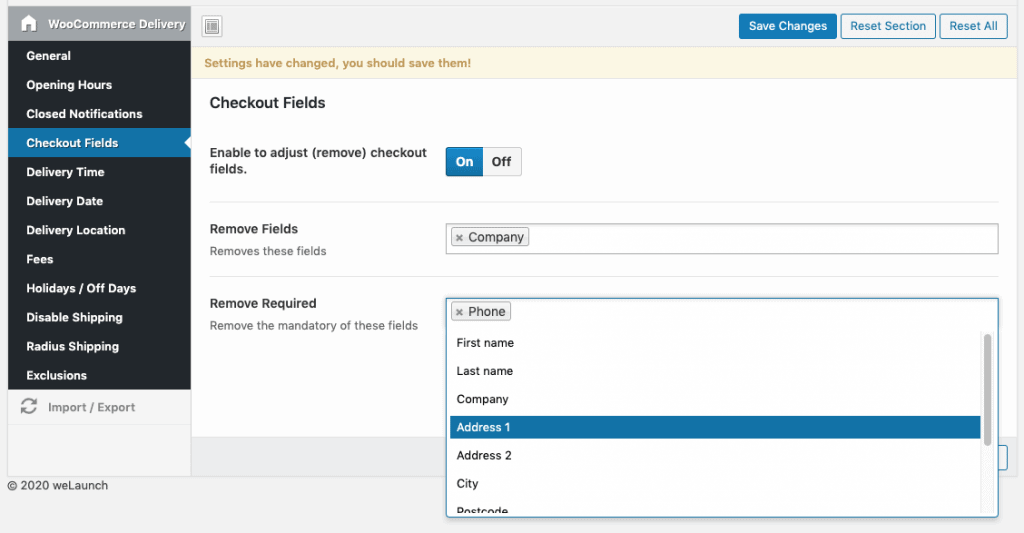The image size is (1024, 533).
Task: Switch the checkout fields toggle to Off
Action: tap(501, 162)
